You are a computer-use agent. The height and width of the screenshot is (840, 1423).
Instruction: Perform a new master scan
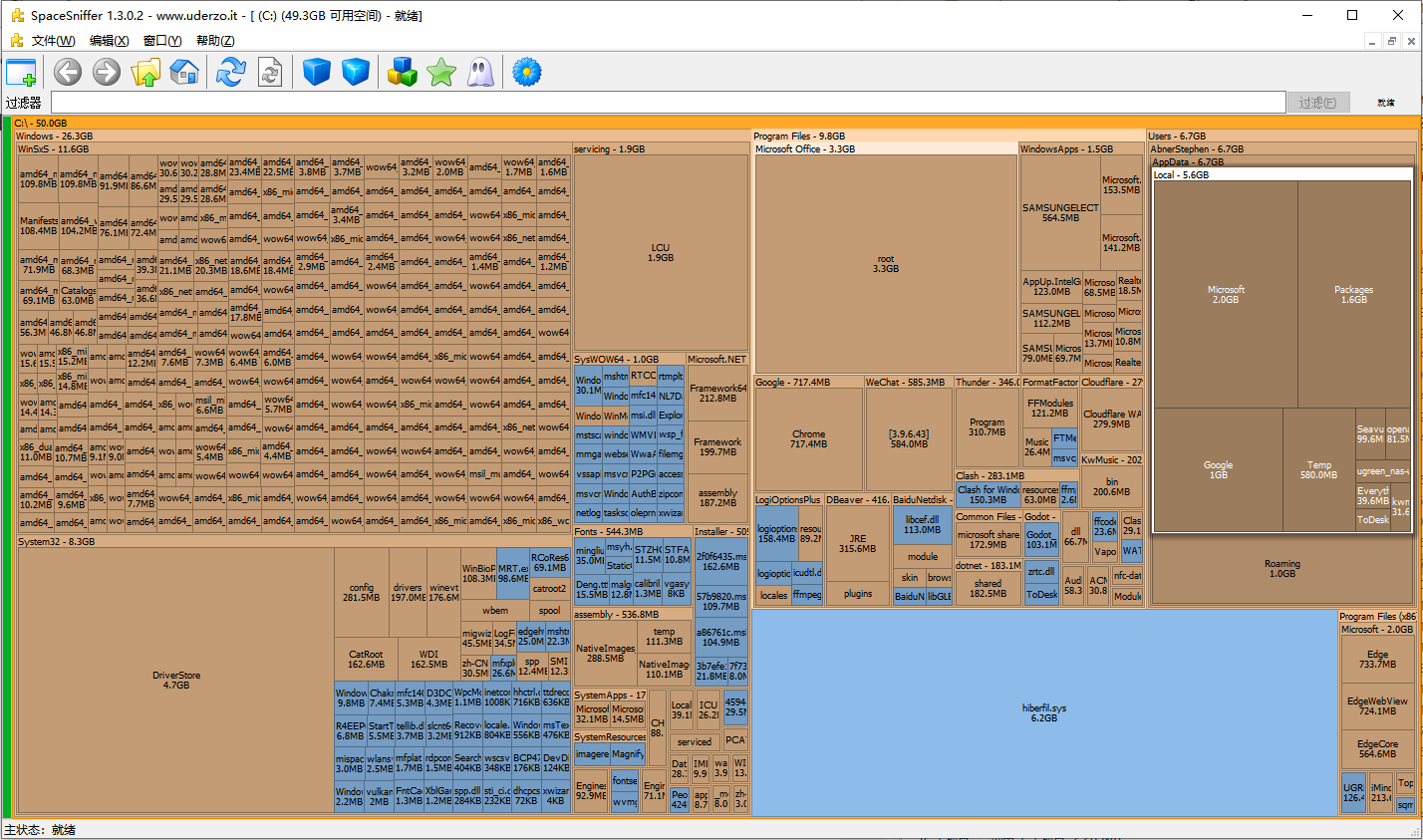(231, 72)
